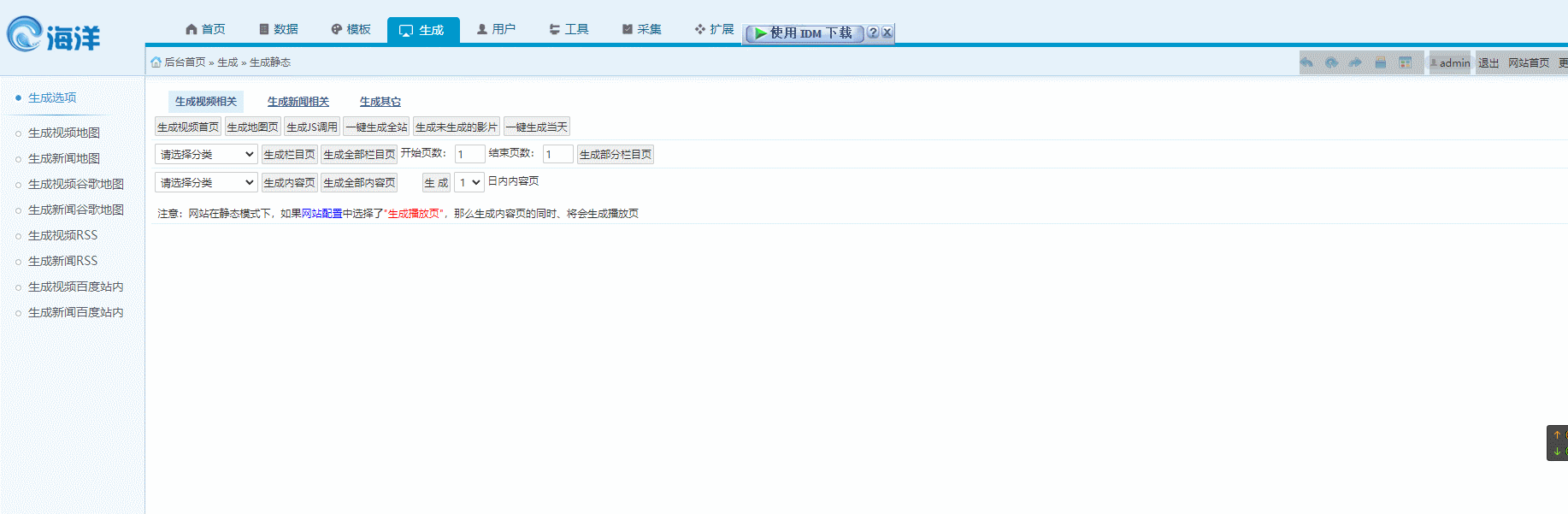Open the category dropdown beside 生成栏目页
The height and width of the screenshot is (514, 1568).
pyautogui.click(x=206, y=155)
